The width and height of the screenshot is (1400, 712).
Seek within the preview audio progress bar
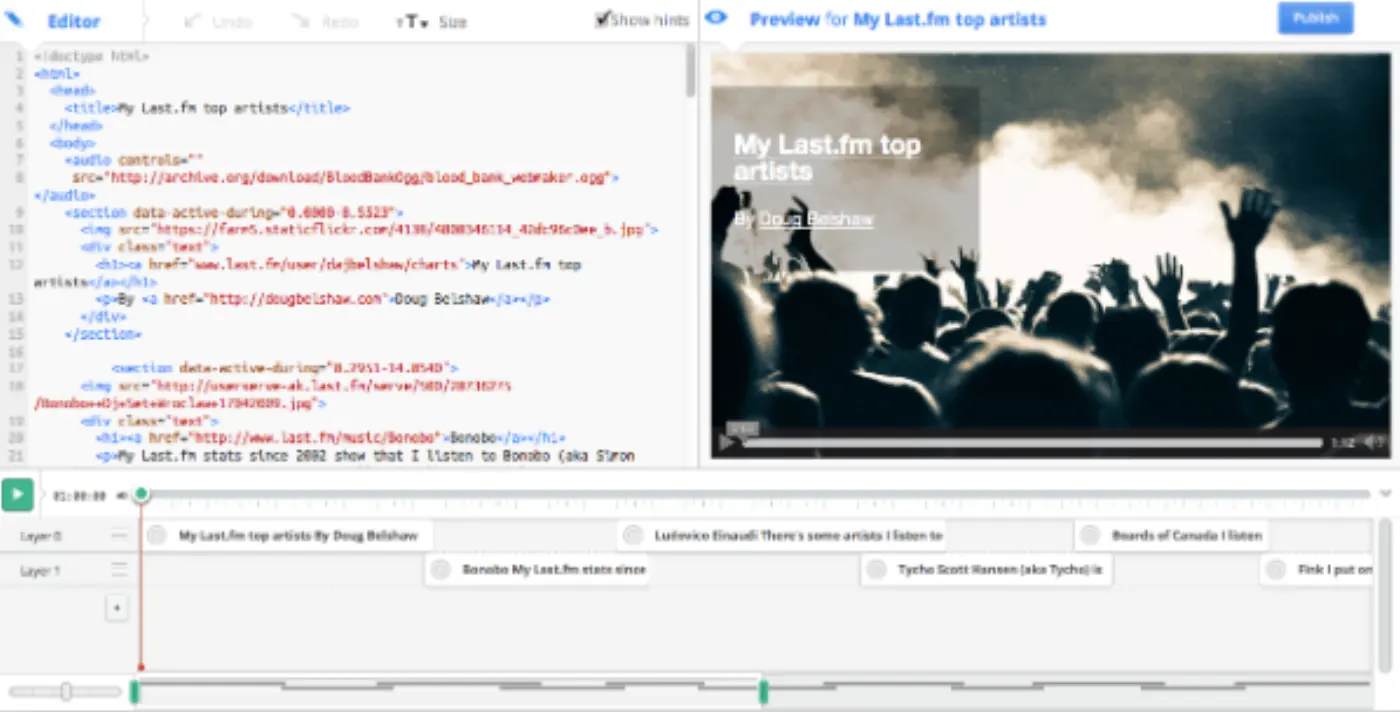pyautogui.click(x=1033, y=443)
